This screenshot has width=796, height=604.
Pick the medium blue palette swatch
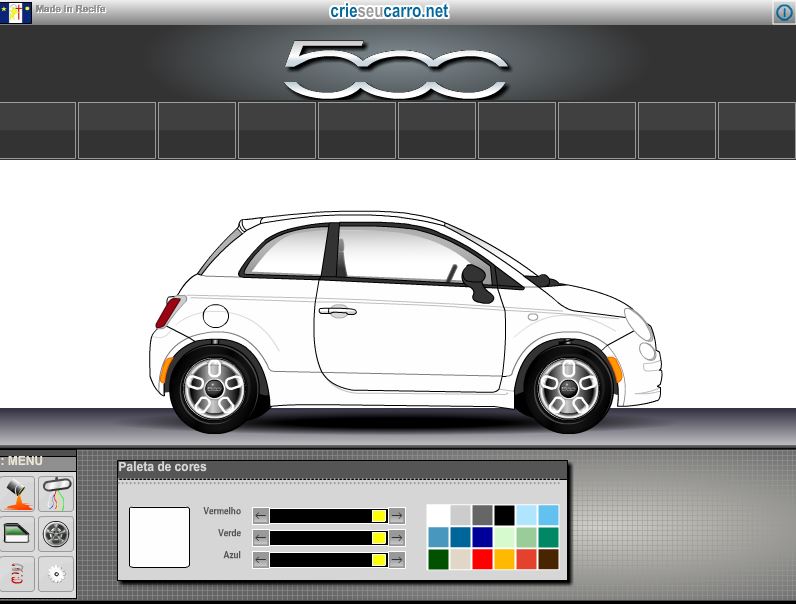(460, 538)
